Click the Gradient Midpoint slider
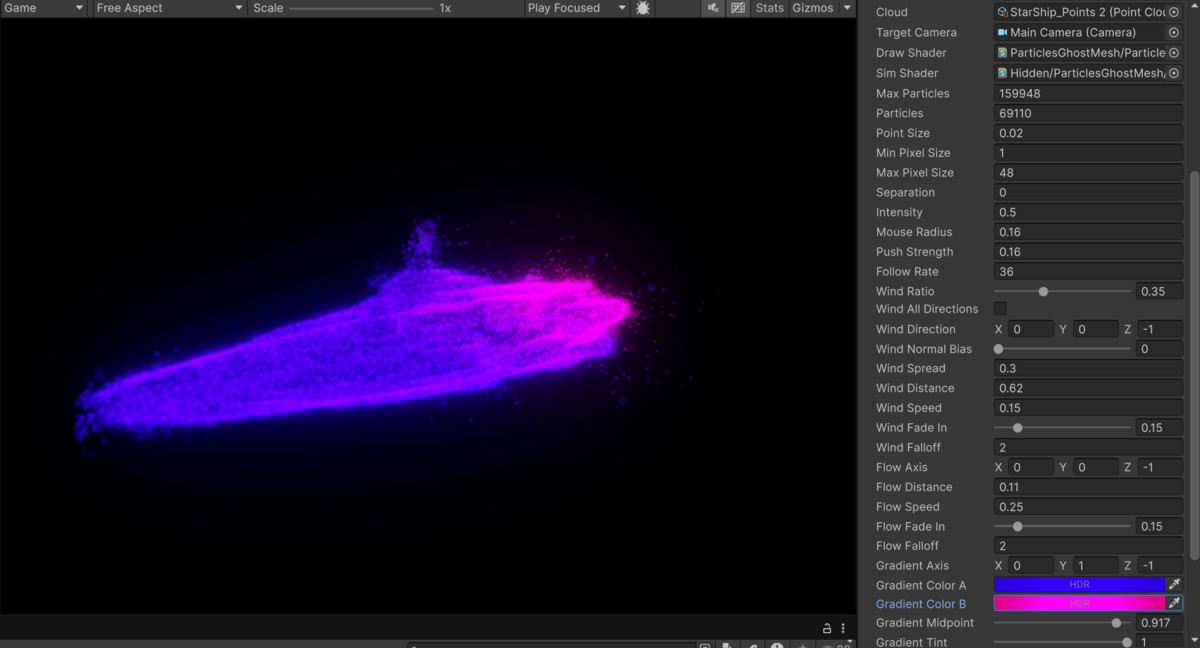Screen dimensions: 1200x648 pos(1062,623)
